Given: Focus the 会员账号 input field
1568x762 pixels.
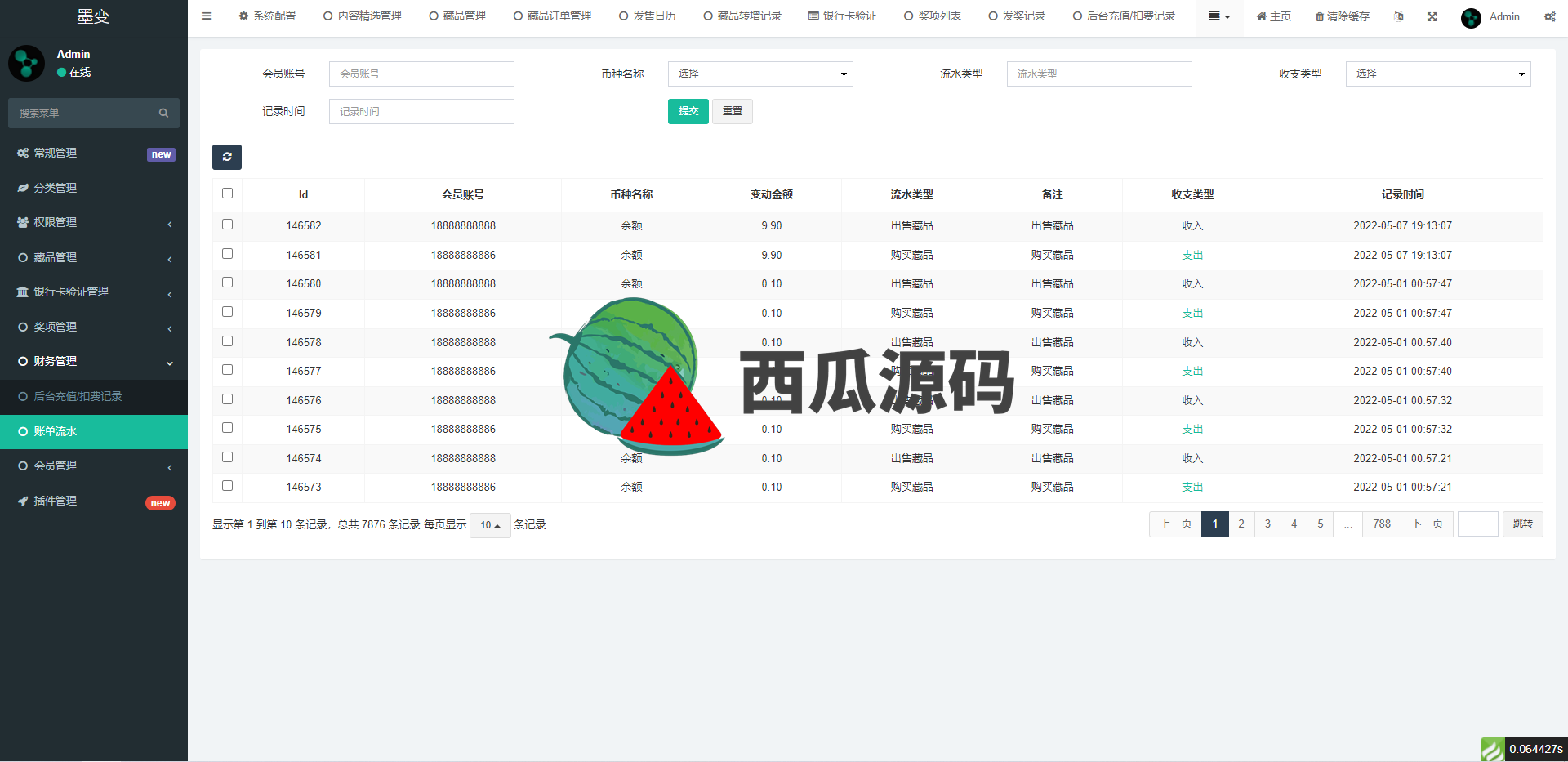Looking at the screenshot, I should 421,74.
